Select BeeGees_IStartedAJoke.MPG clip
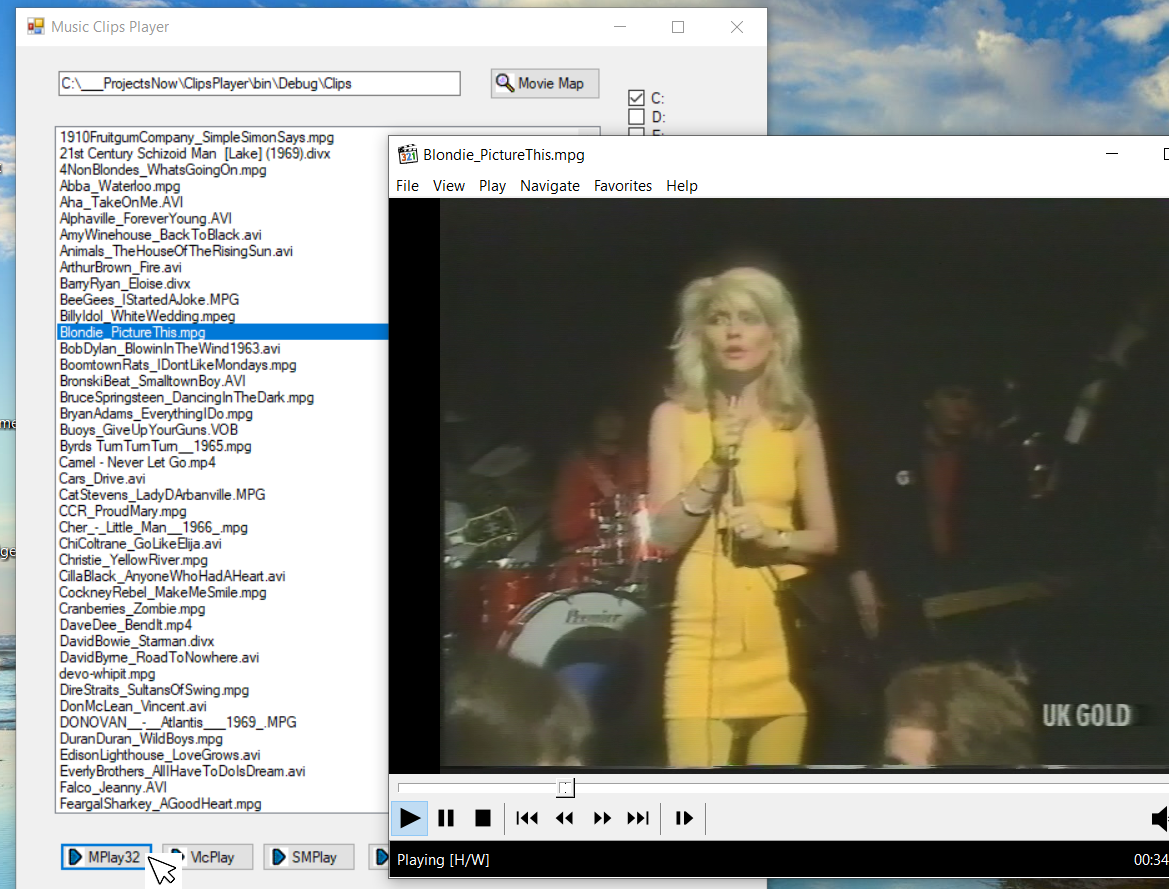This screenshot has height=889, width=1169. (x=149, y=300)
